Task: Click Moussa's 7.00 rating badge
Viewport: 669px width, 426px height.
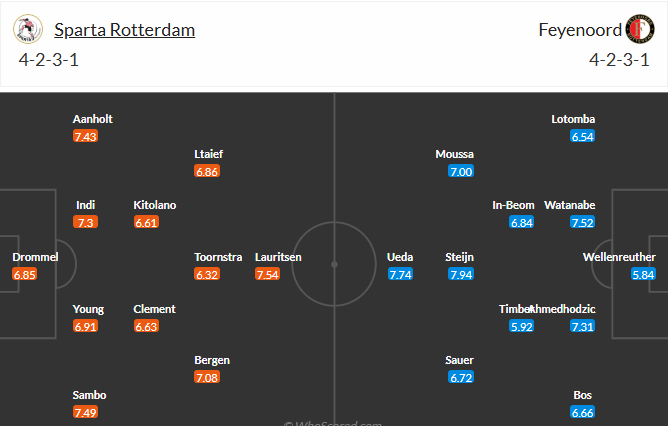Action: [461, 172]
